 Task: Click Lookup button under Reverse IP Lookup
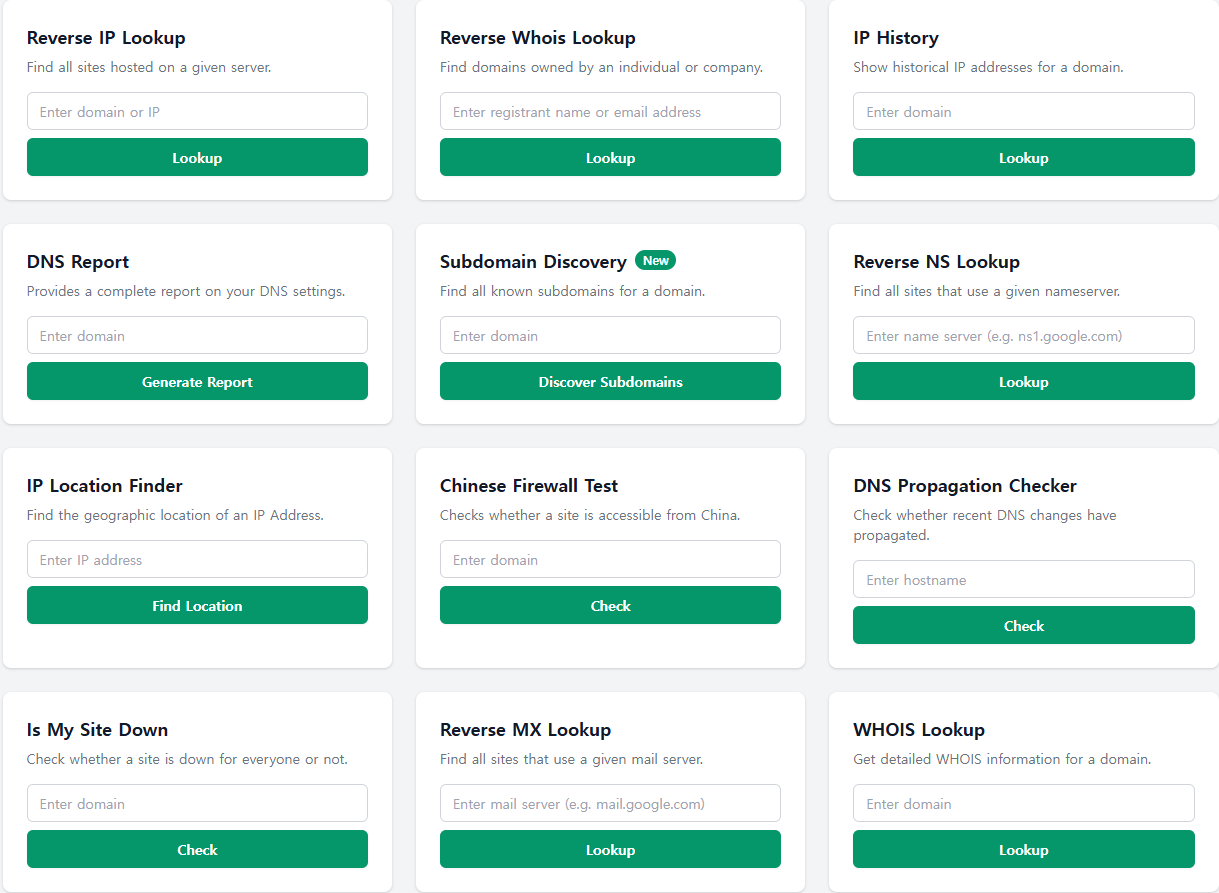click(197, 157)
